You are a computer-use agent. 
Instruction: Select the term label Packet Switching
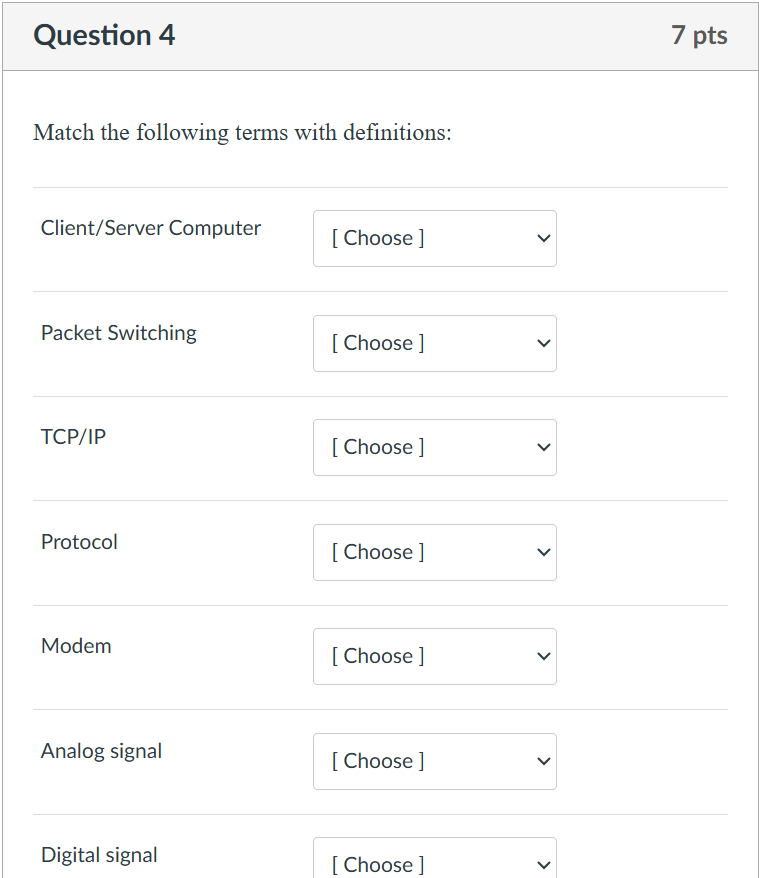click(118, 333)
